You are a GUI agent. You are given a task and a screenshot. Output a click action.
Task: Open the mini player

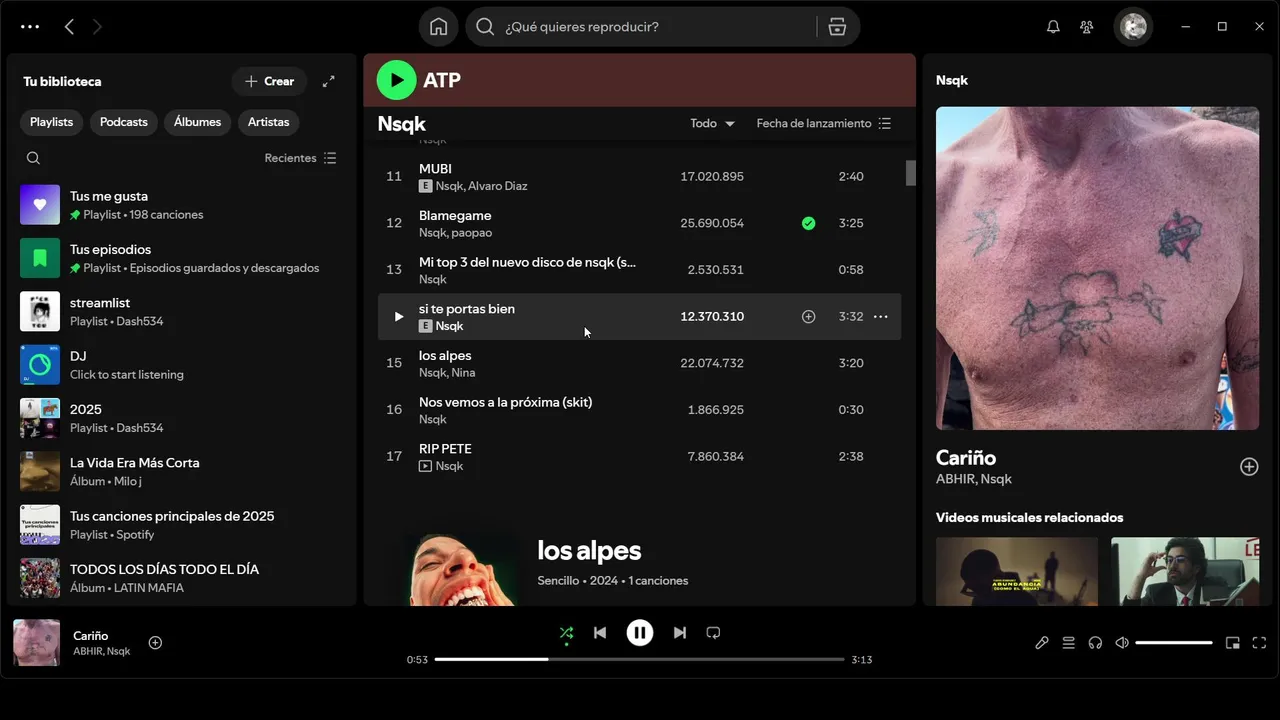(x=1233, y=643)
